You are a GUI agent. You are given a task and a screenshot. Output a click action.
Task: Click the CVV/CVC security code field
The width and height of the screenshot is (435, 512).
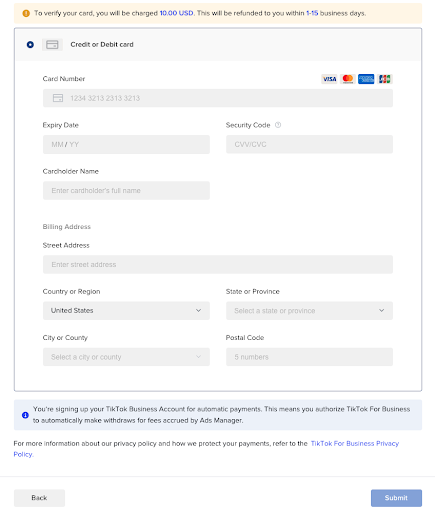pyautogui.click(x=309, y=144)
